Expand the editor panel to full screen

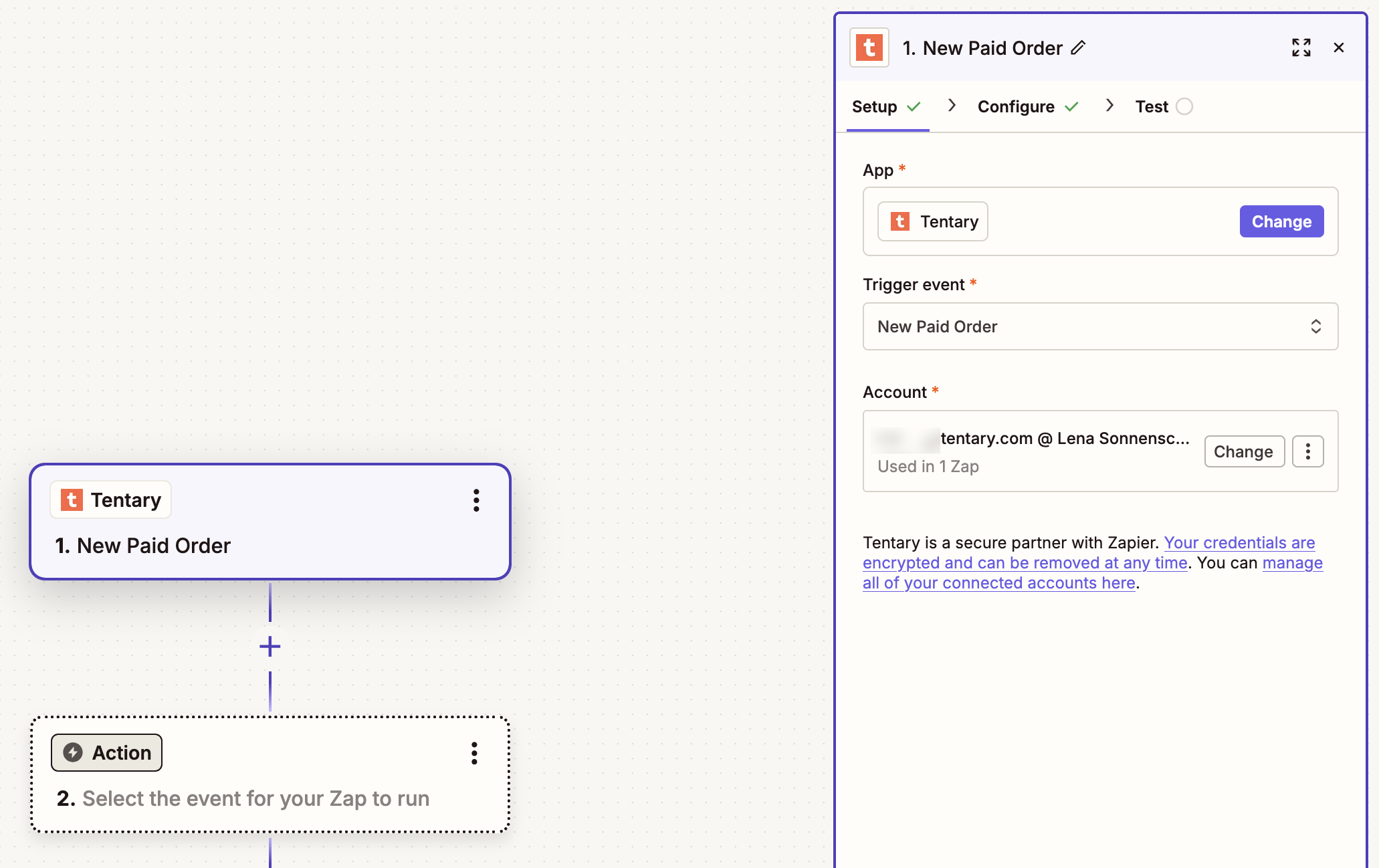(1301, 47)
